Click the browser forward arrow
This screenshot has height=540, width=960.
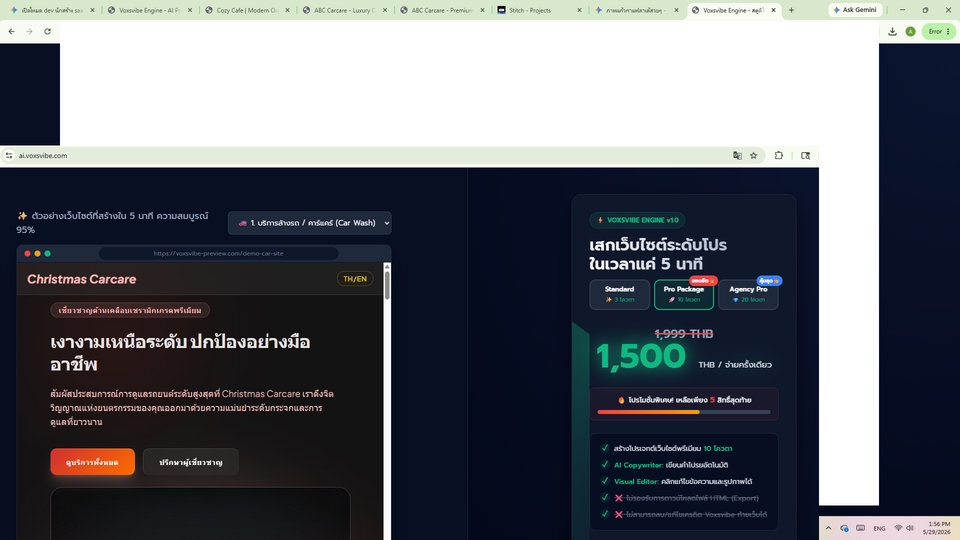(29, 31)
